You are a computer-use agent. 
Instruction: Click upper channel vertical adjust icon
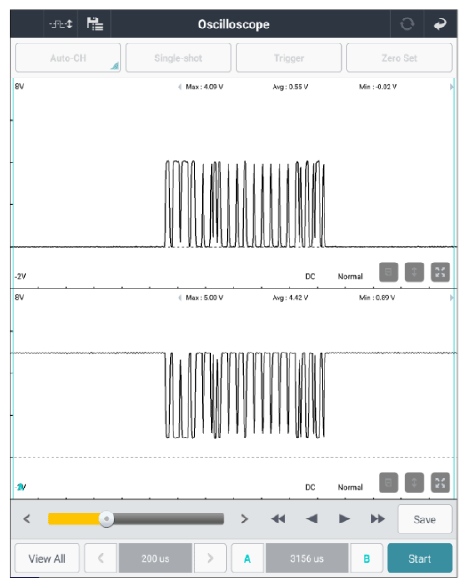414,272
